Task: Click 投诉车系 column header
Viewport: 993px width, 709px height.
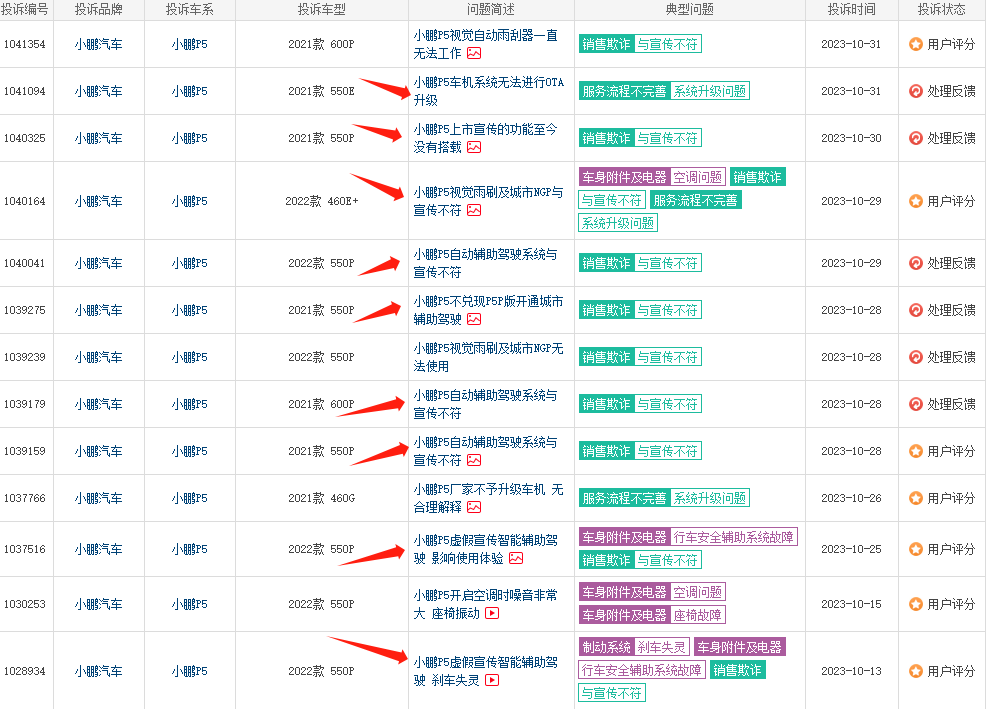Action: 189,9
